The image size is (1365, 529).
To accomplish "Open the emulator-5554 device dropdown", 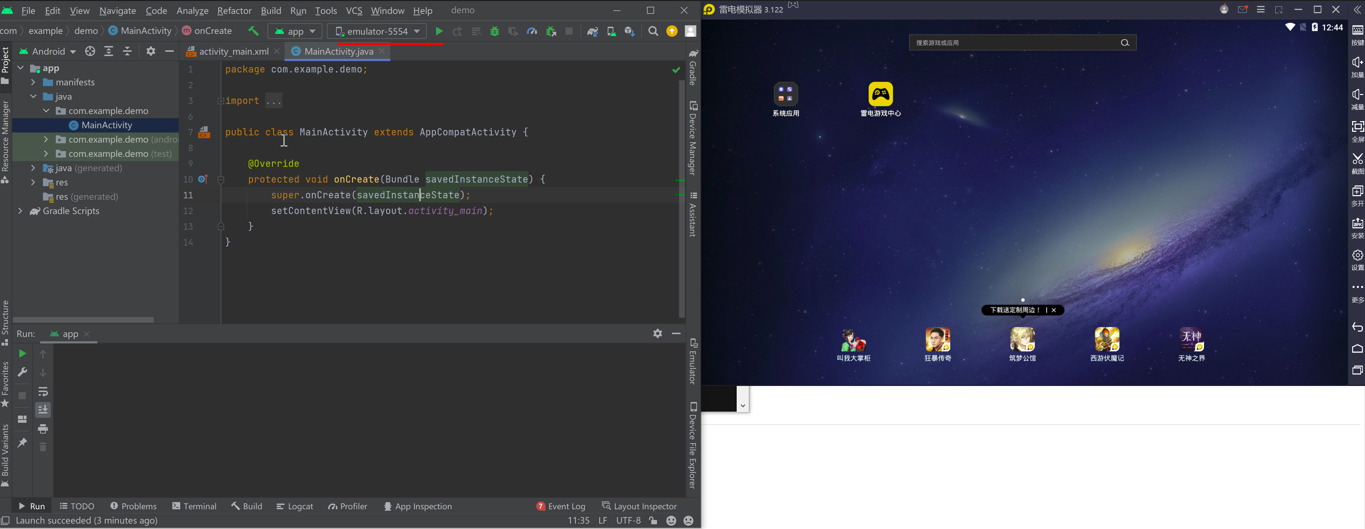I will point(377,31).
